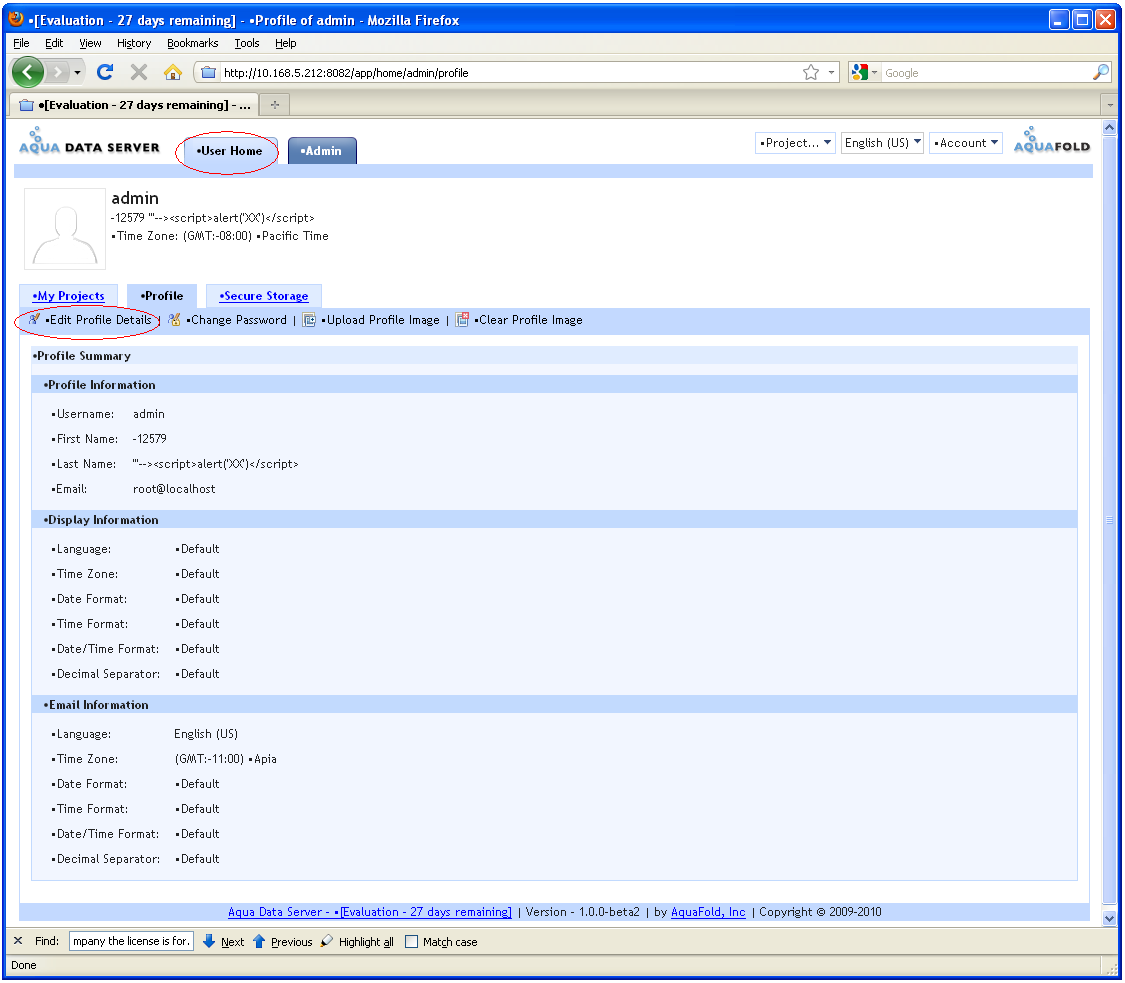1125x983 pixels.
Task: Click the browser Back arrow button
Action: coord(28,72)
